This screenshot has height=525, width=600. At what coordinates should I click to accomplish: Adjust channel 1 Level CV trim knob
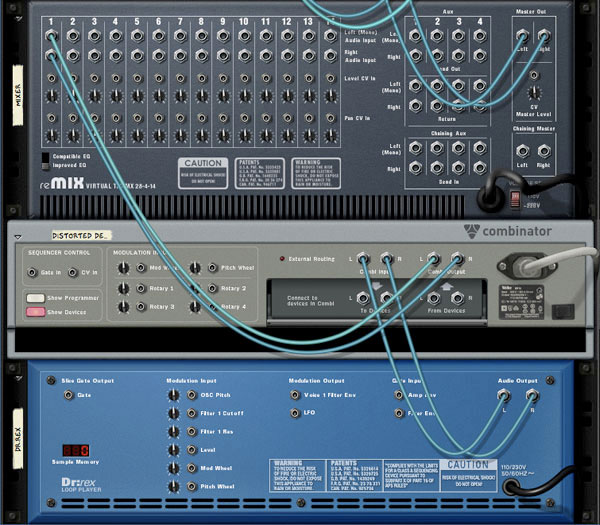point(52,96)
